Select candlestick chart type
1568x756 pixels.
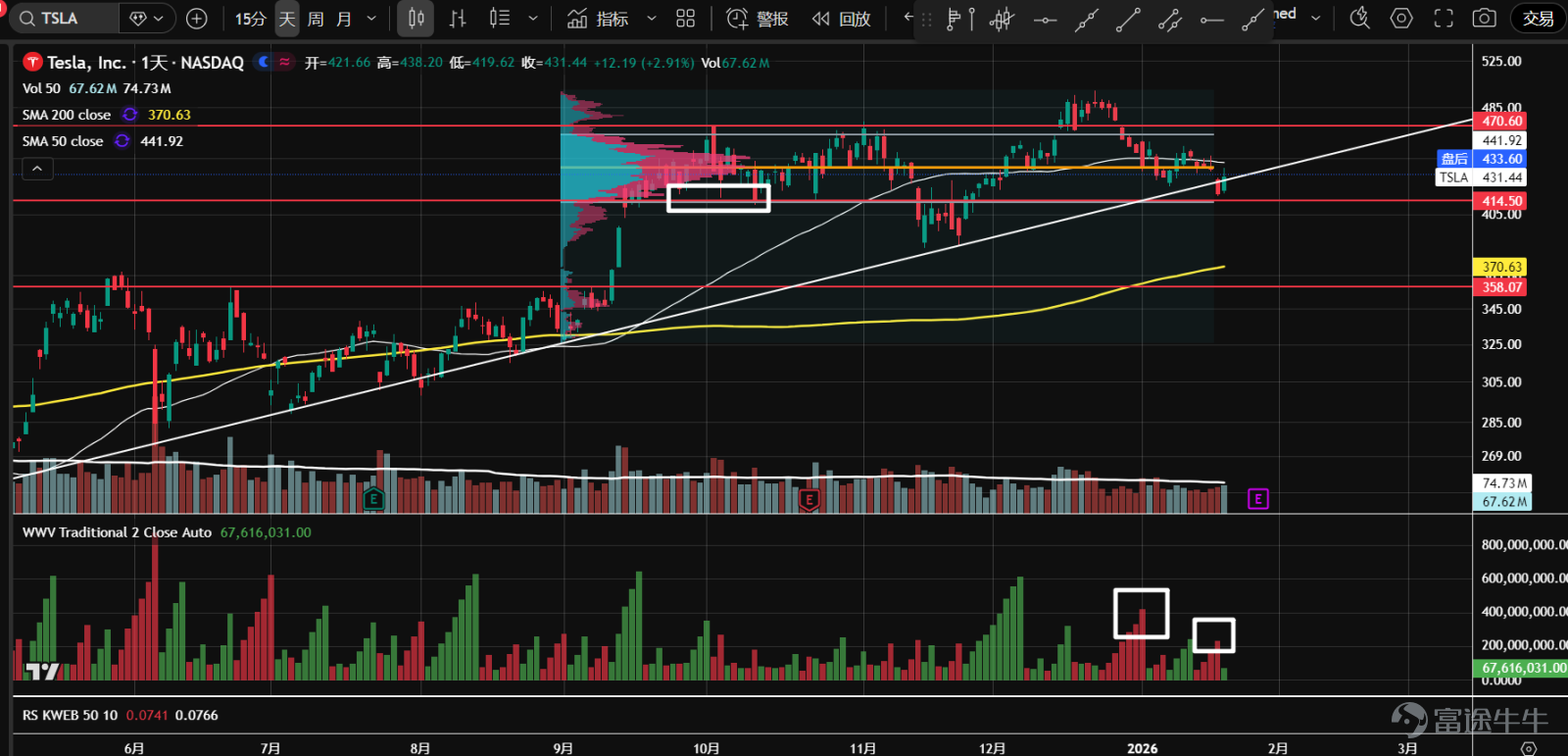pyautogui.click(x=416, y=19)
